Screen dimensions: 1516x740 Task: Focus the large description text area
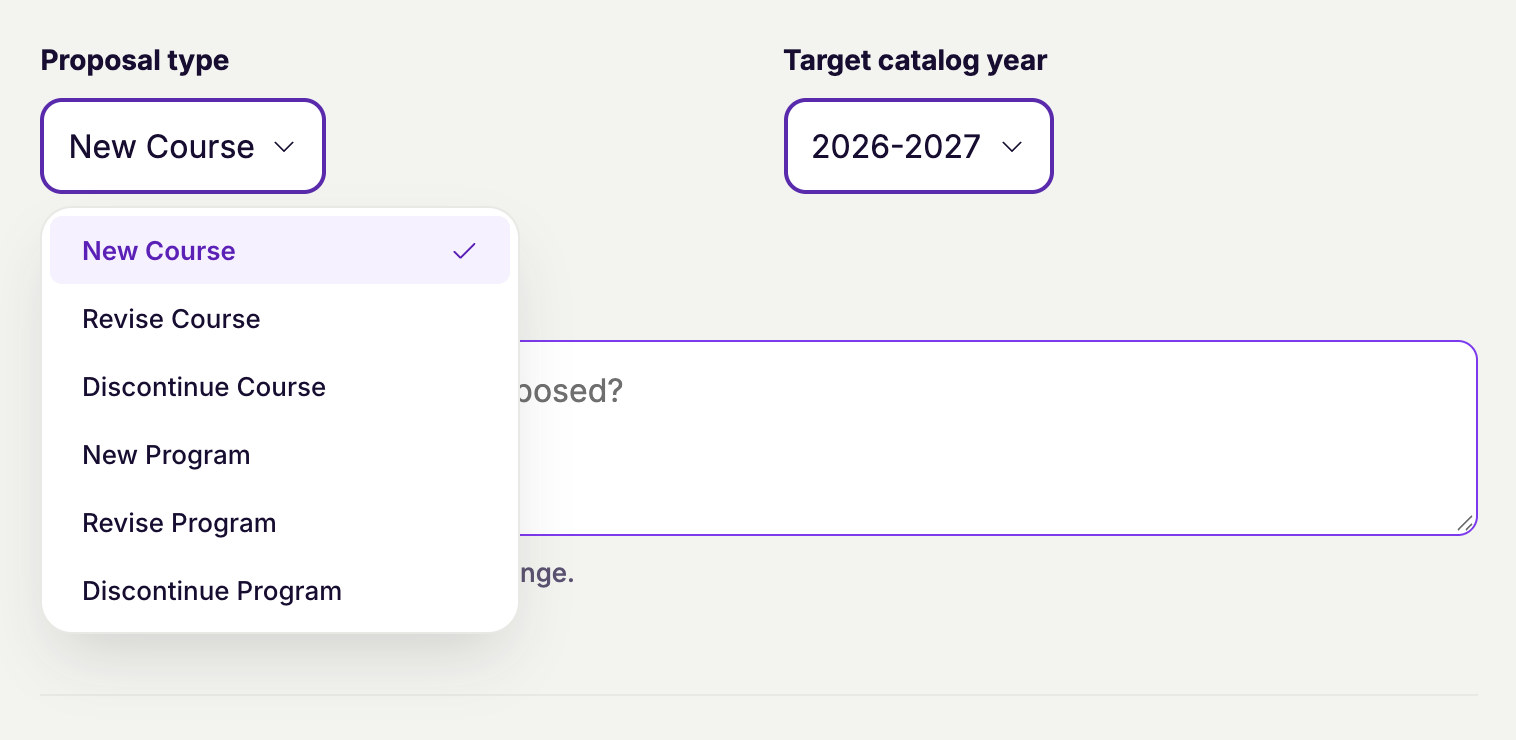(x=997, y=438)
